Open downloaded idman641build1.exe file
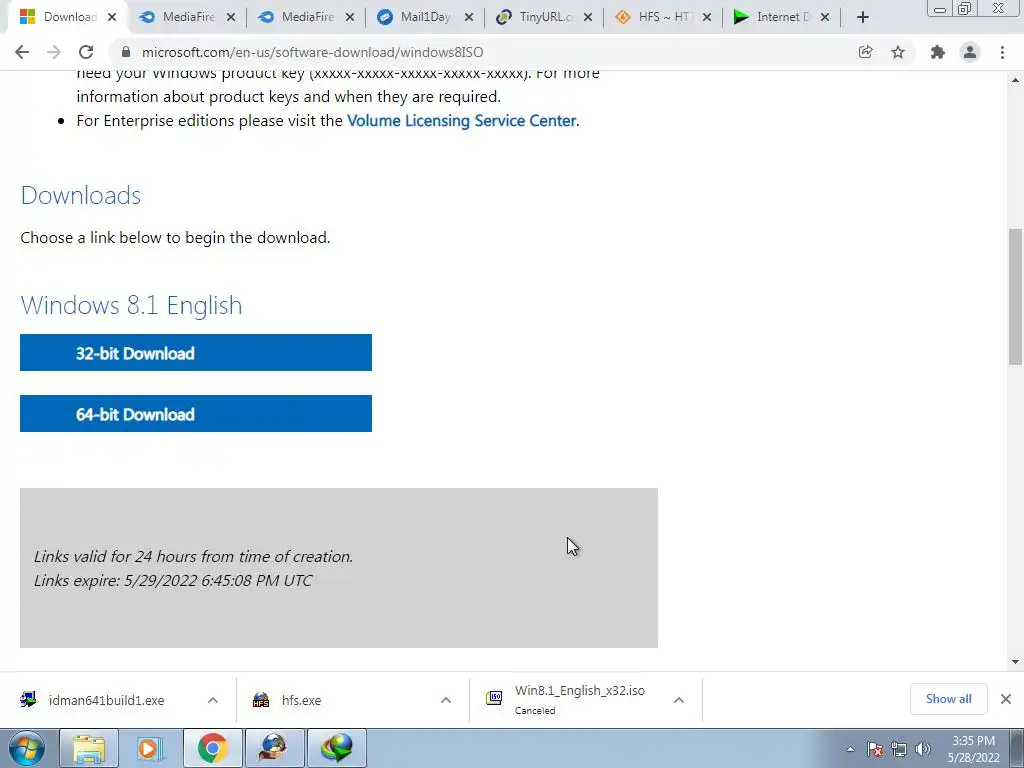Screen dimensions: 1024x768 [x=106, y=700]
